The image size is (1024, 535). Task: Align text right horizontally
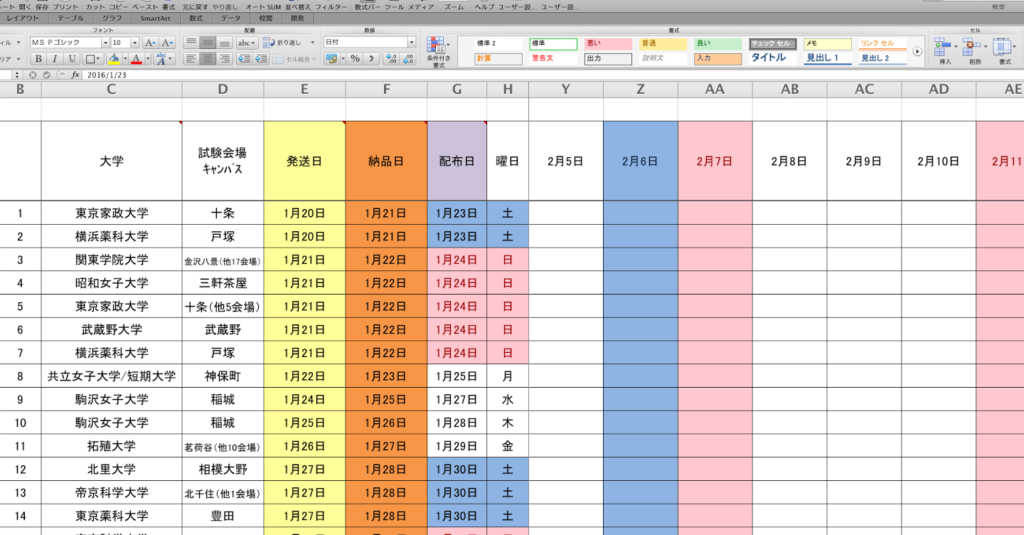coord(225,59)
